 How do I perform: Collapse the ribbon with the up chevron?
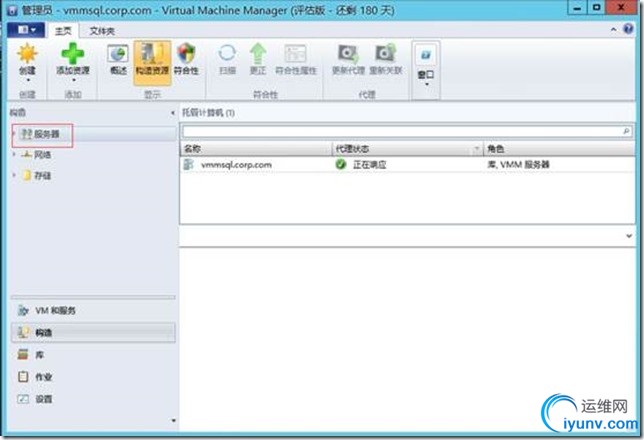point(613,30)
